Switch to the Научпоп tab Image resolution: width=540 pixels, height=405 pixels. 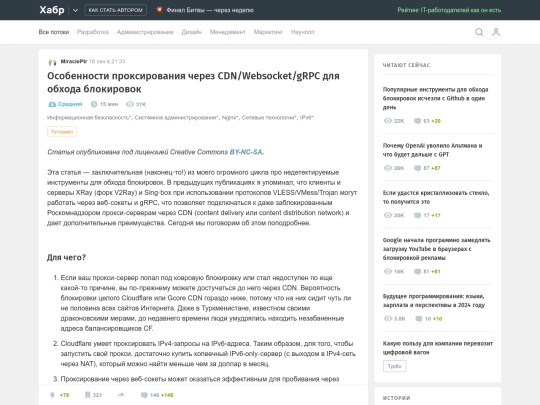pyautogui.click(x=302, y=32)
